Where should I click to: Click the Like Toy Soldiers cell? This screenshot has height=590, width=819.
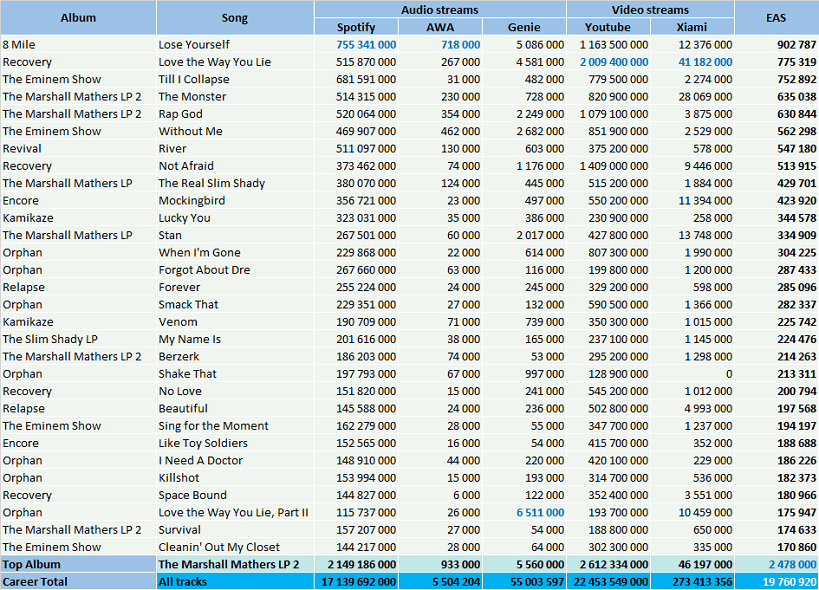click(235, 443)
